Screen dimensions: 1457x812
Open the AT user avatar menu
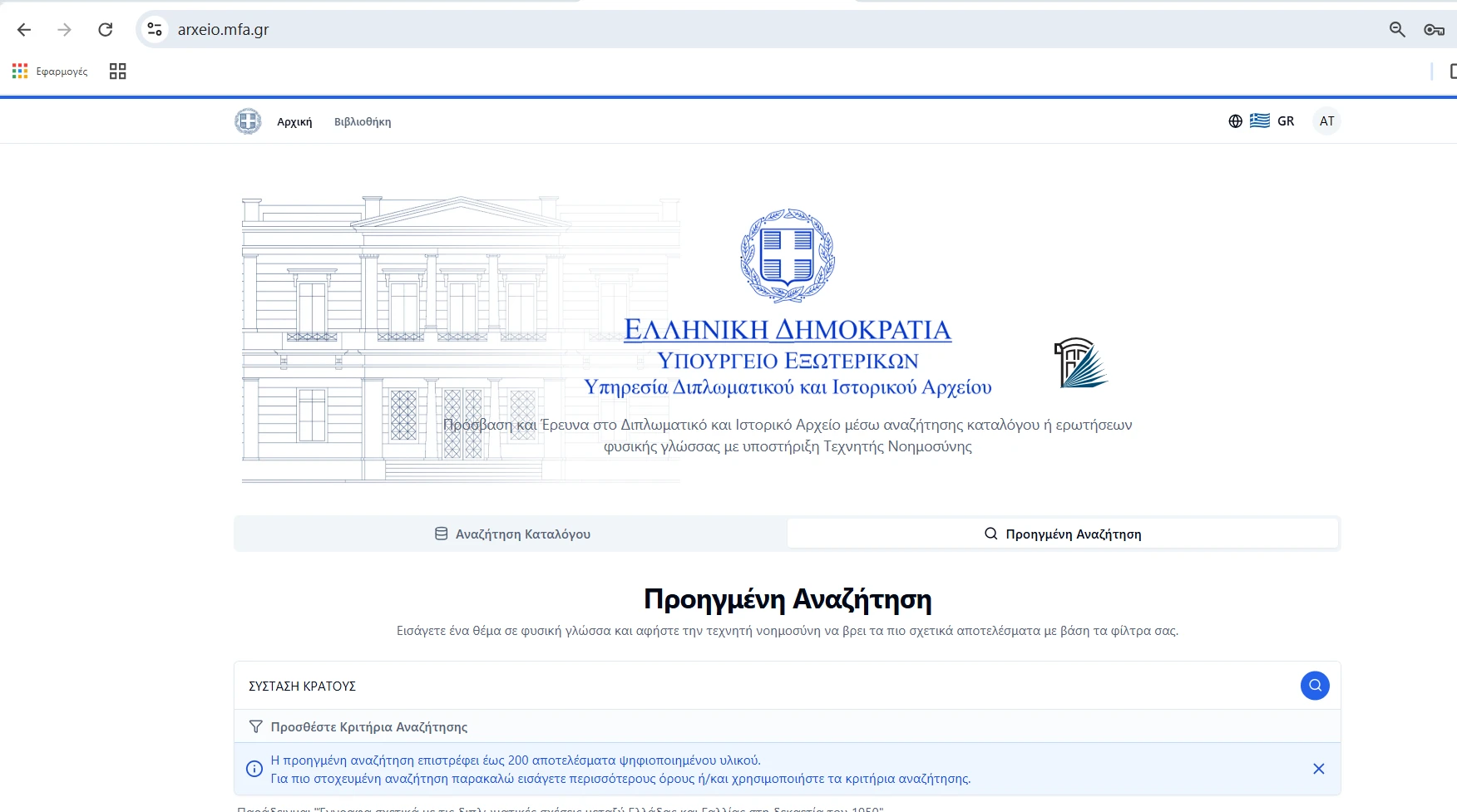pos(1327,121)
